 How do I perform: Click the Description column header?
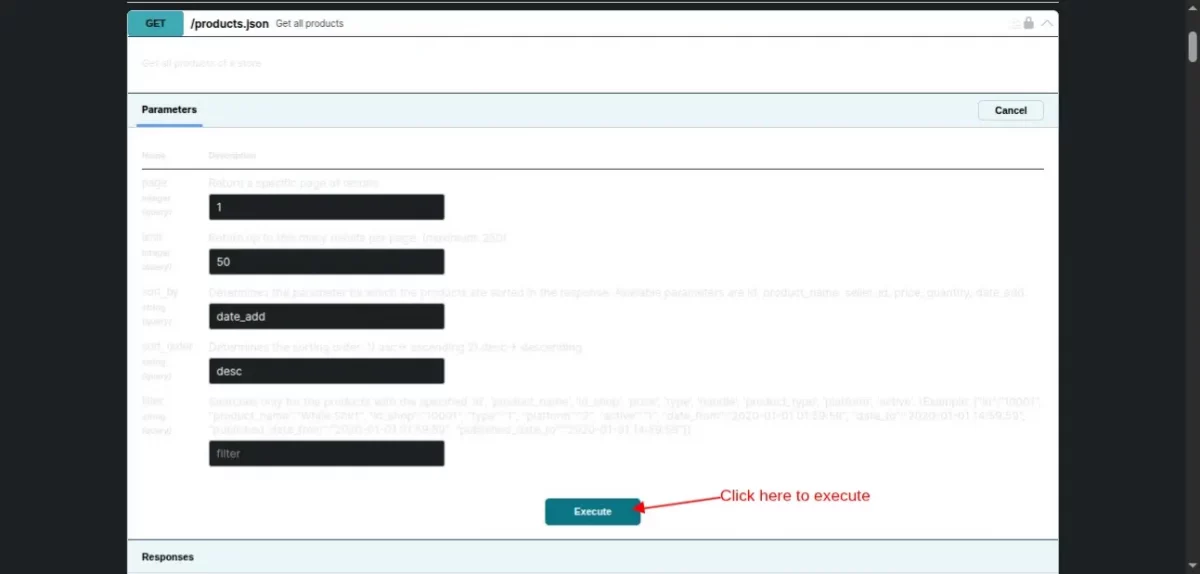pyautogui.click(x=232, y=156)
